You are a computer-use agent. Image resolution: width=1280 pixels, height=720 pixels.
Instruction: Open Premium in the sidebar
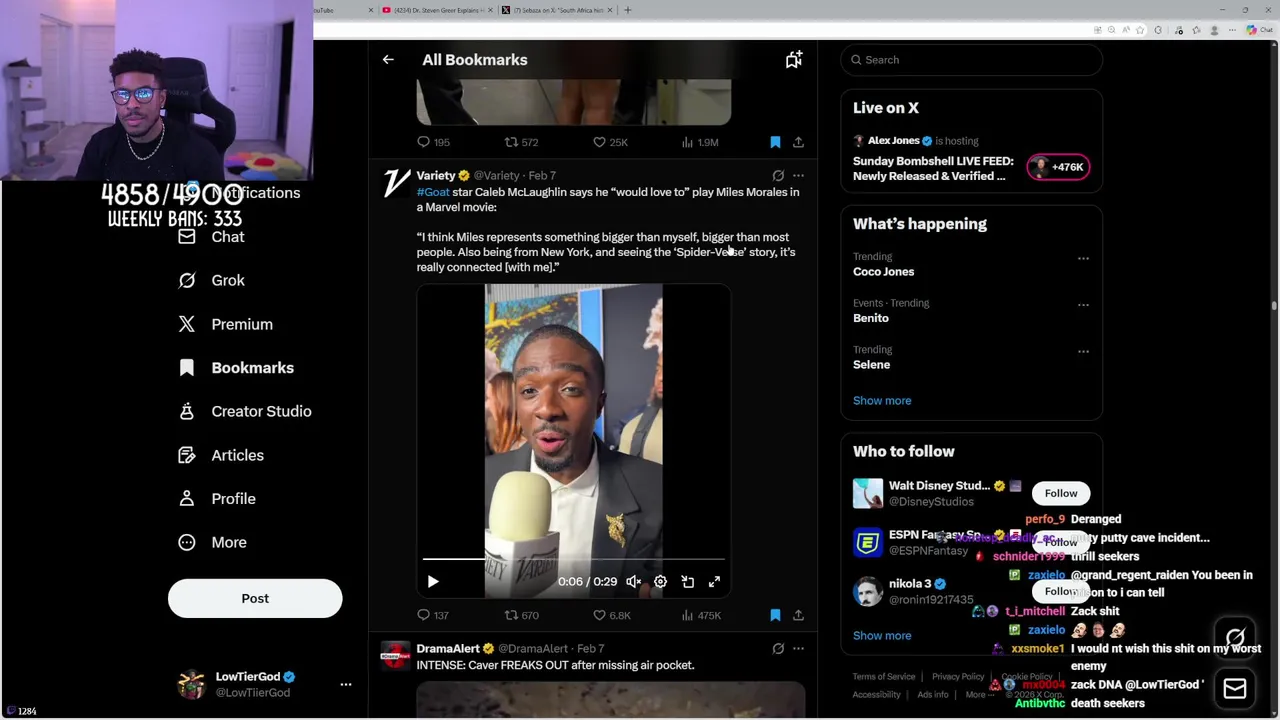225,324
